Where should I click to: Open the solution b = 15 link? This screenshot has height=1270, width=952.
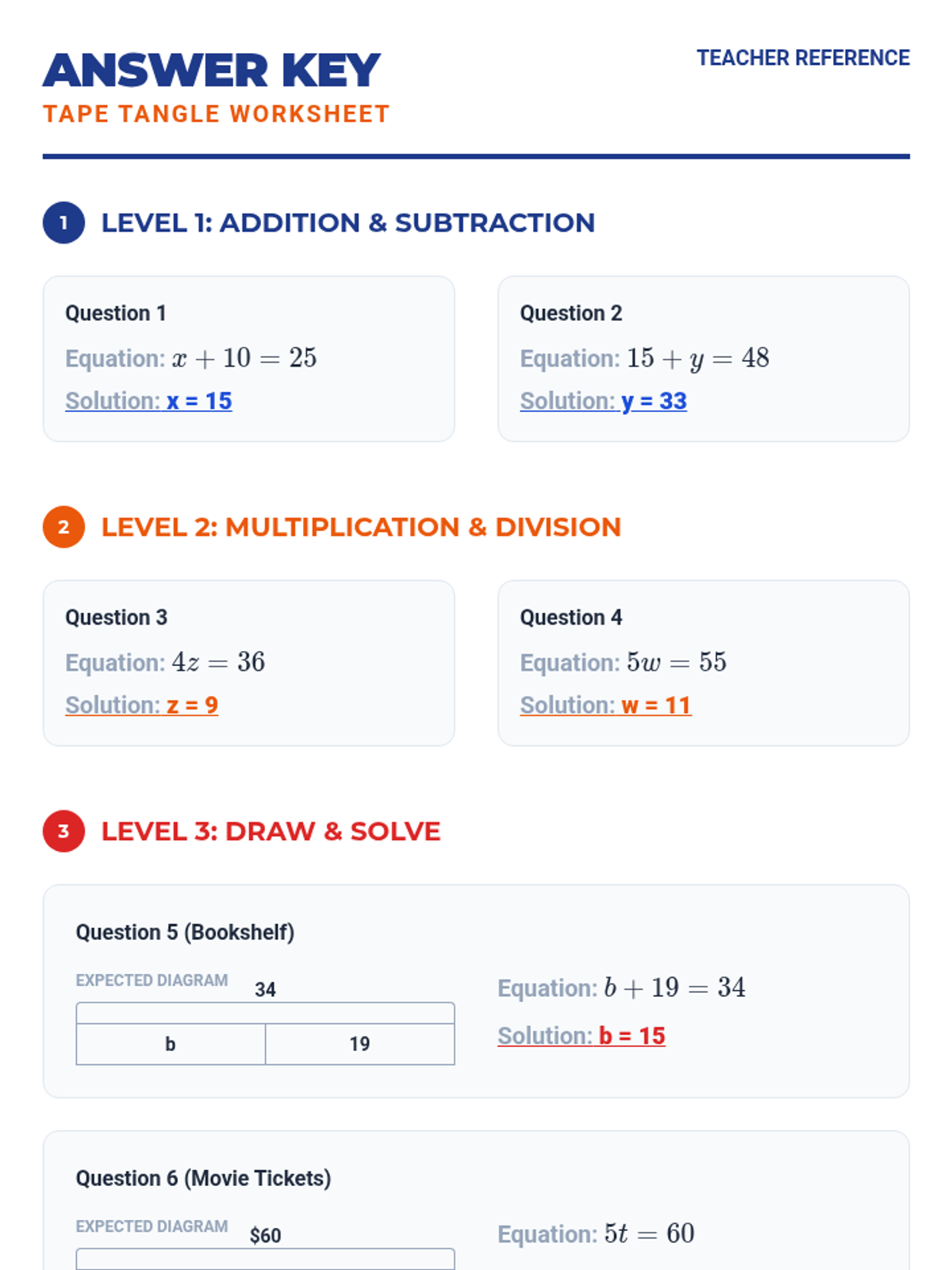click(581, 1036)
